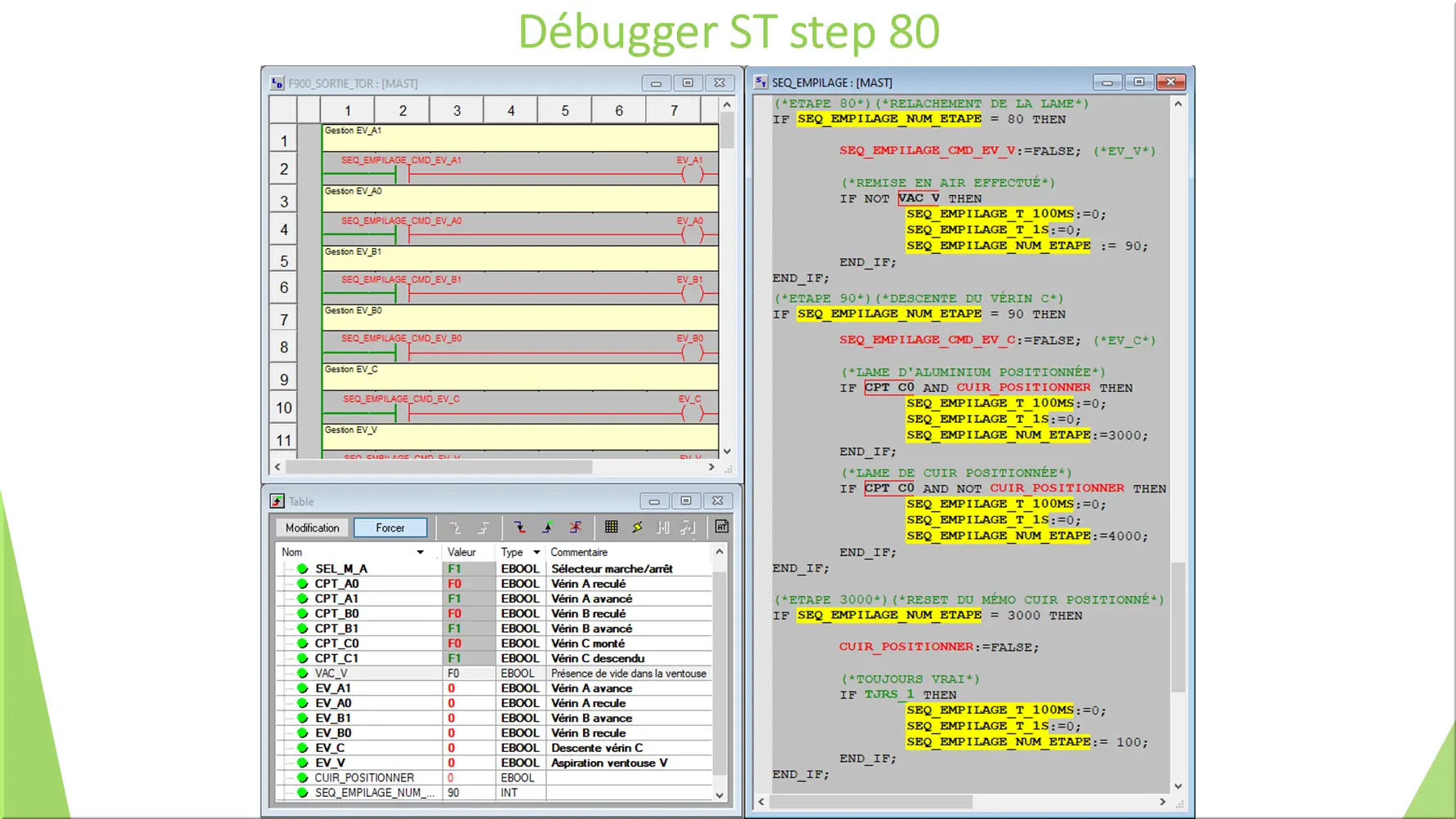Select the force-to-0 toolbar icon
The height and width of the screenshot is (819, 1456).
(520, 527)
